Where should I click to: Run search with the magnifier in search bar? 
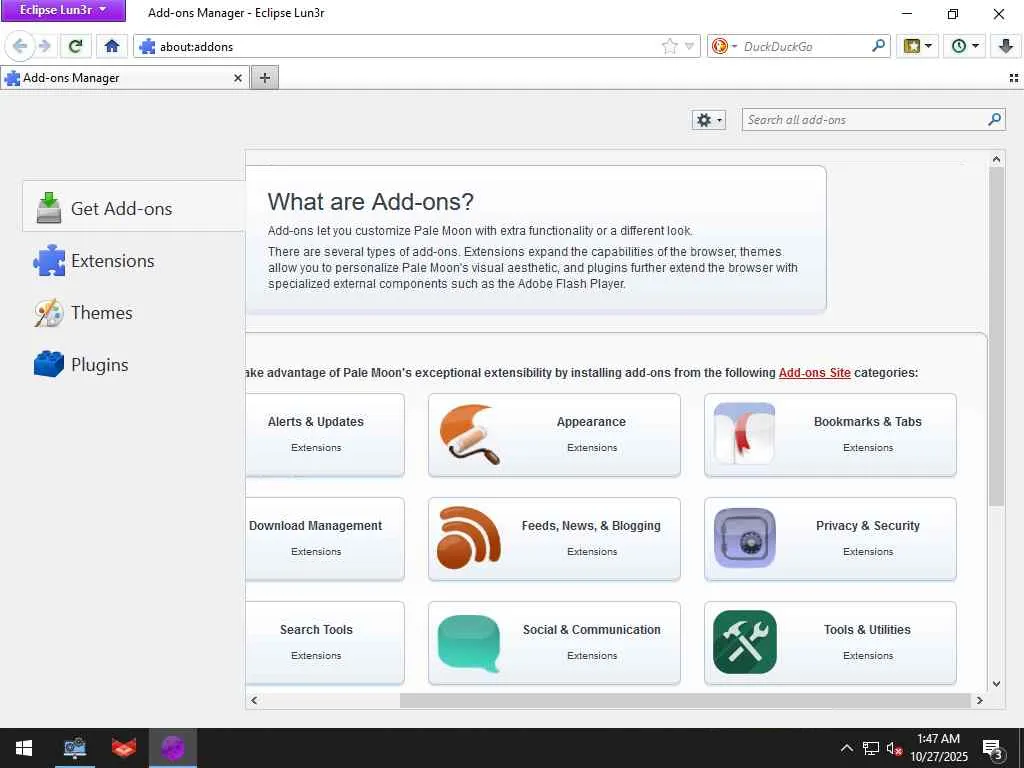coord(879,46)
